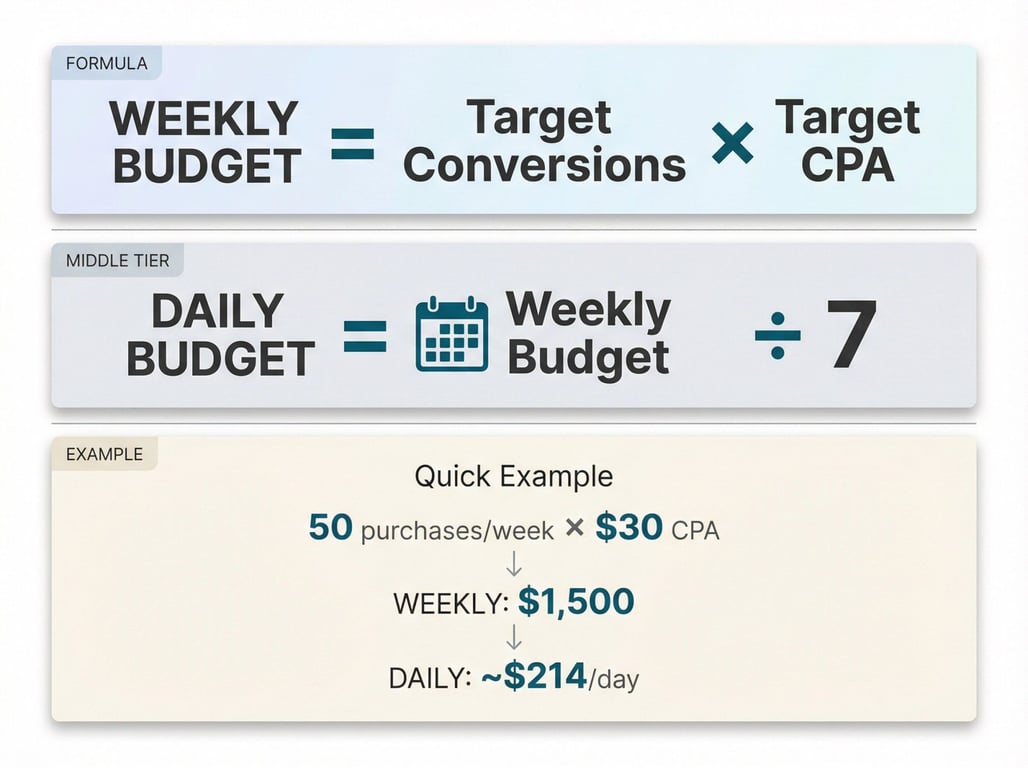Select the FORMULA label tab

click(x=107, y=64)
